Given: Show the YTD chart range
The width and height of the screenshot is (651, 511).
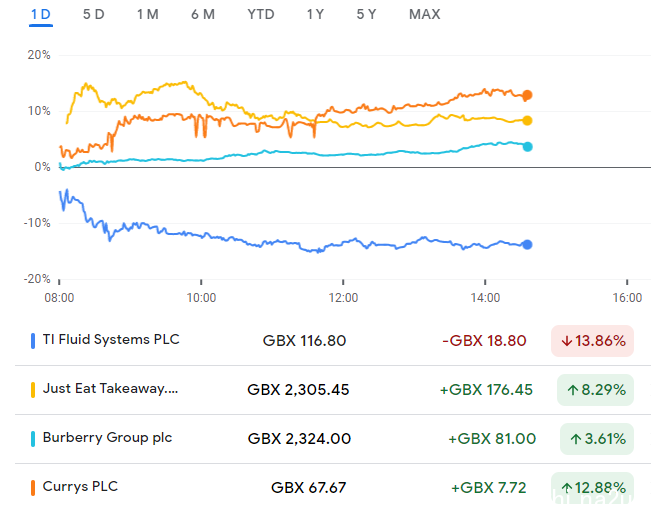Looking at the screenshot, I should point(261,15).
